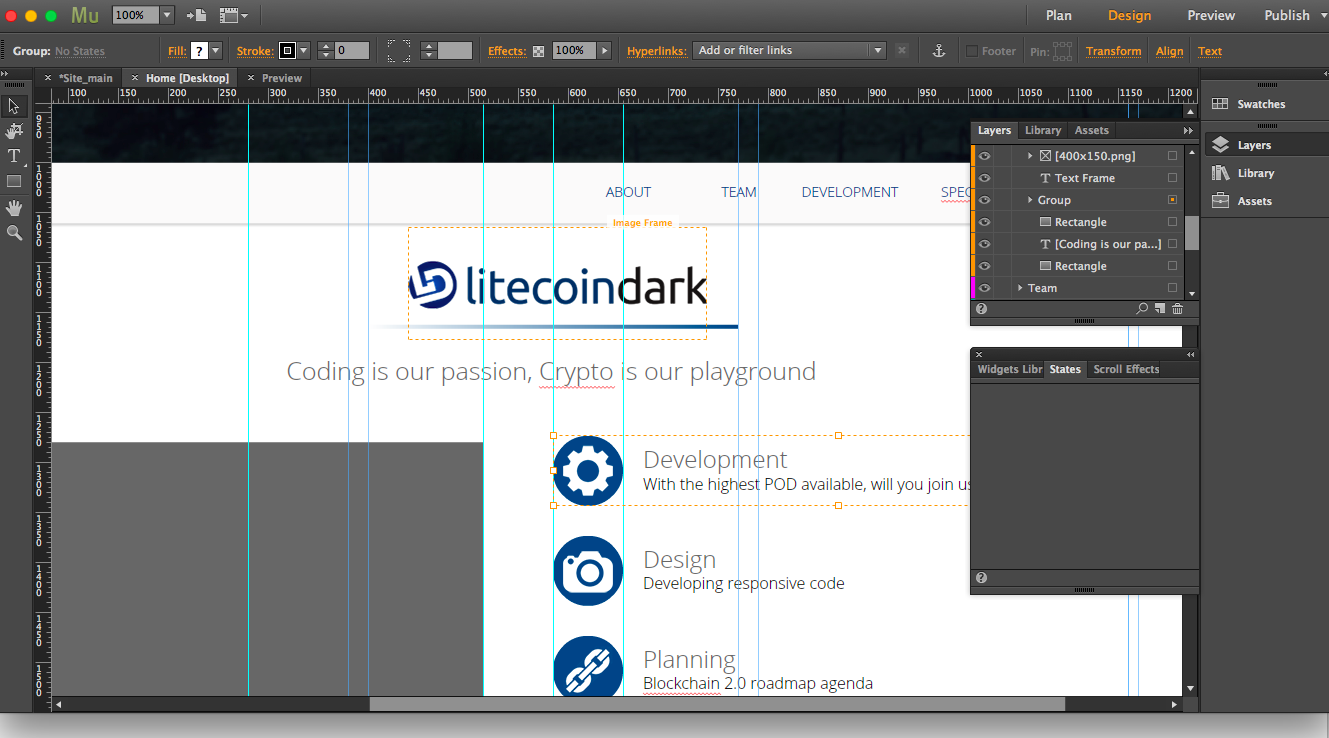Click the ABOUT navigation item
The height and width of the screenshot is (738, 1329).
628,192
